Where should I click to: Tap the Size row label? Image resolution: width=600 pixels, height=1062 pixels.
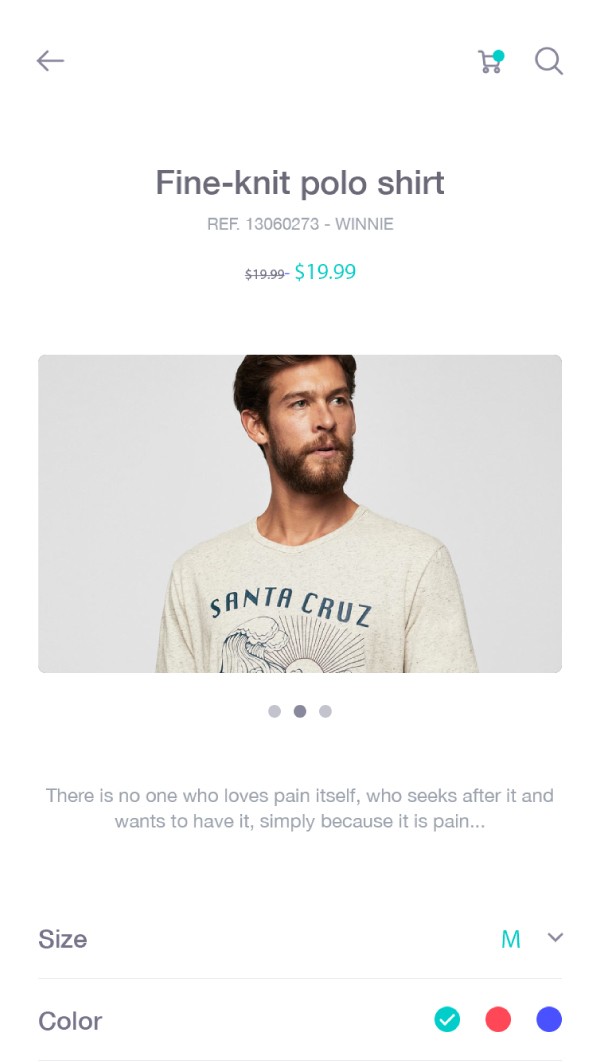coord(63,939)
